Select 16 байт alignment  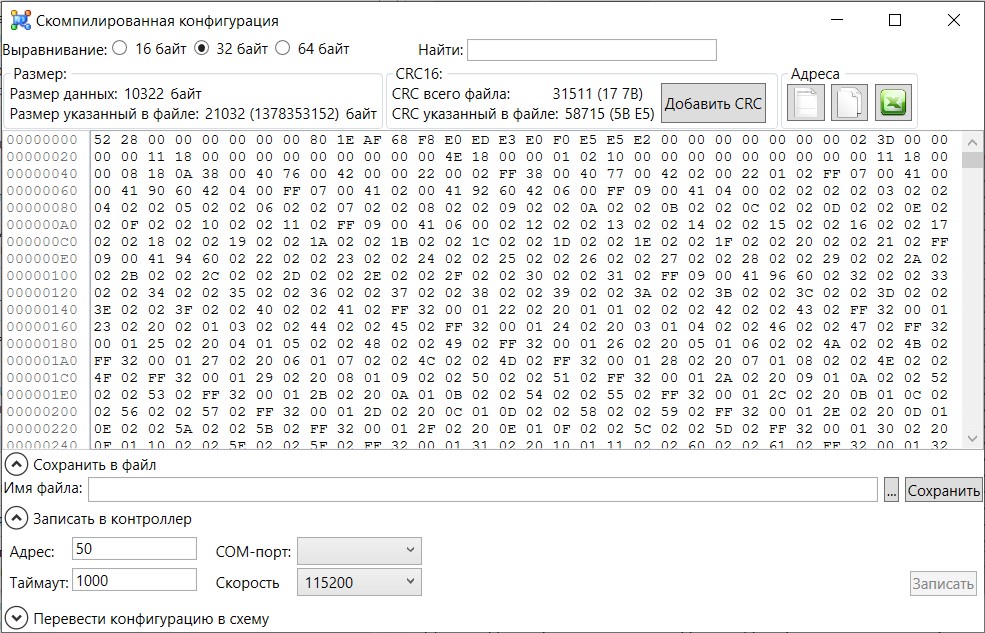point(120,48)
